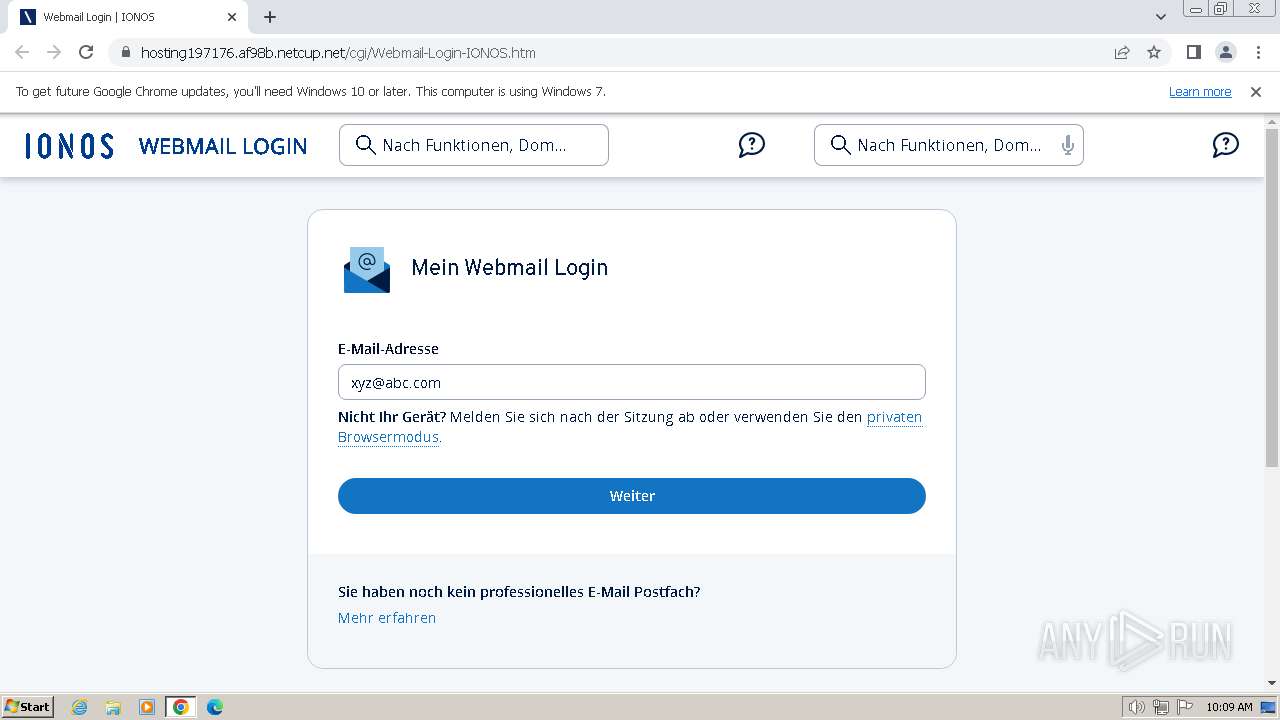Open a new browser tab
The image size is (1280, 720).
click(x=270, y=17)
